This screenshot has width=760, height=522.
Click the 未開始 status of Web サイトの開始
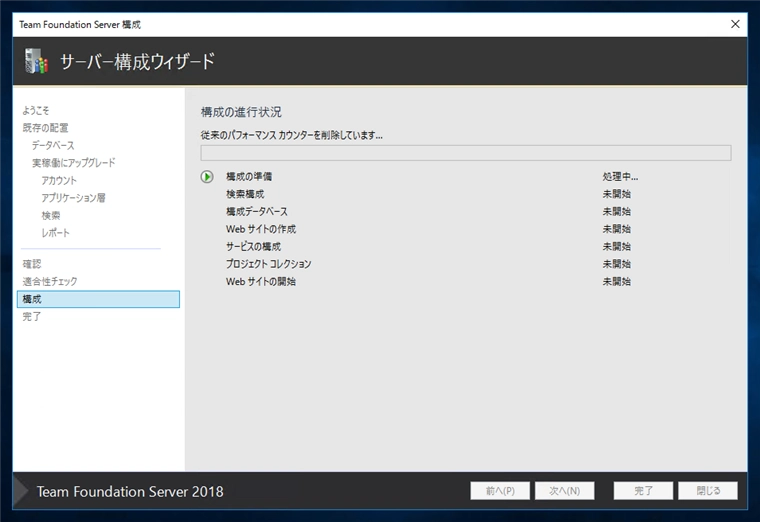617,281
